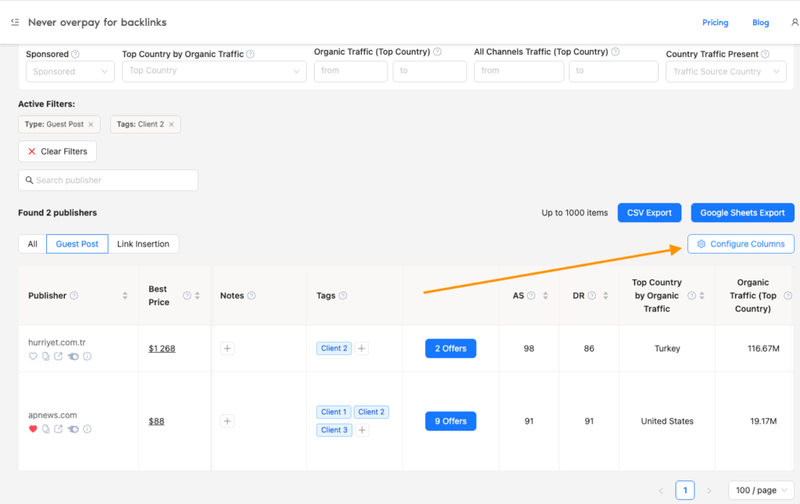Add a tag to the apnews.com row
This screenshot has height=504, width=800.
(362, 430)
